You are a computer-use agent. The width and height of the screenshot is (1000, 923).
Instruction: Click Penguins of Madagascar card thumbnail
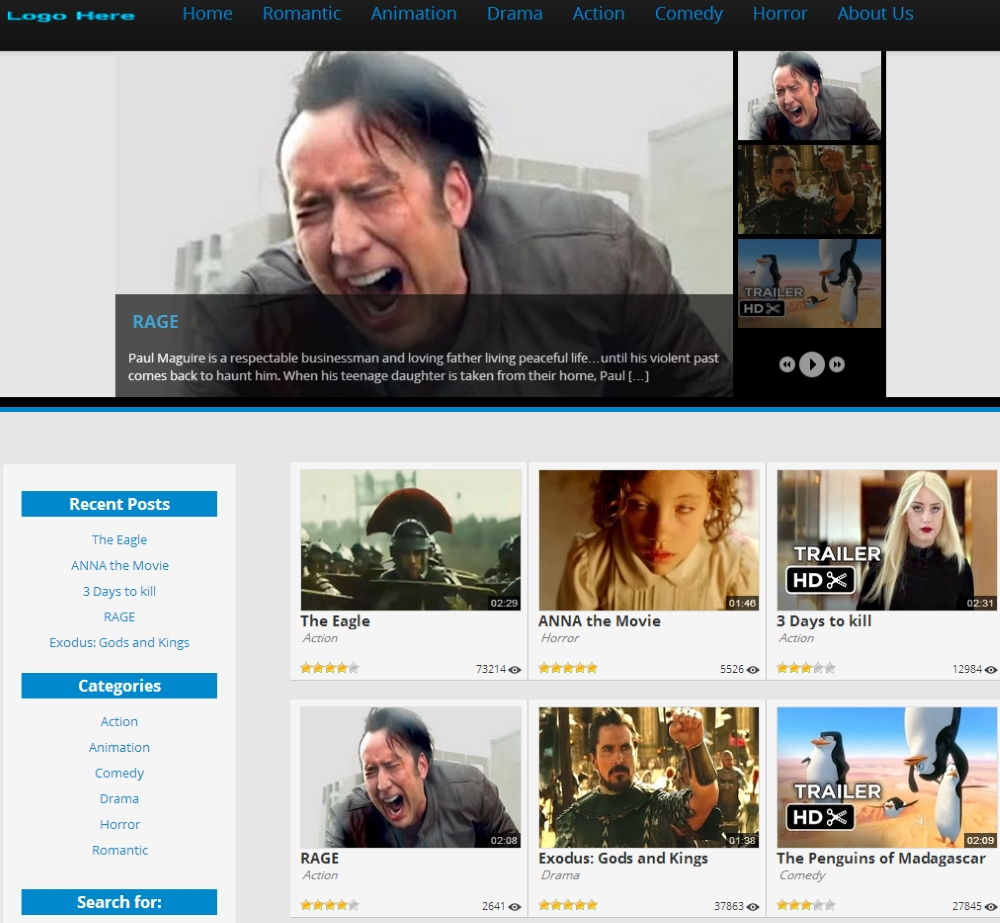(x=887, y=777)
